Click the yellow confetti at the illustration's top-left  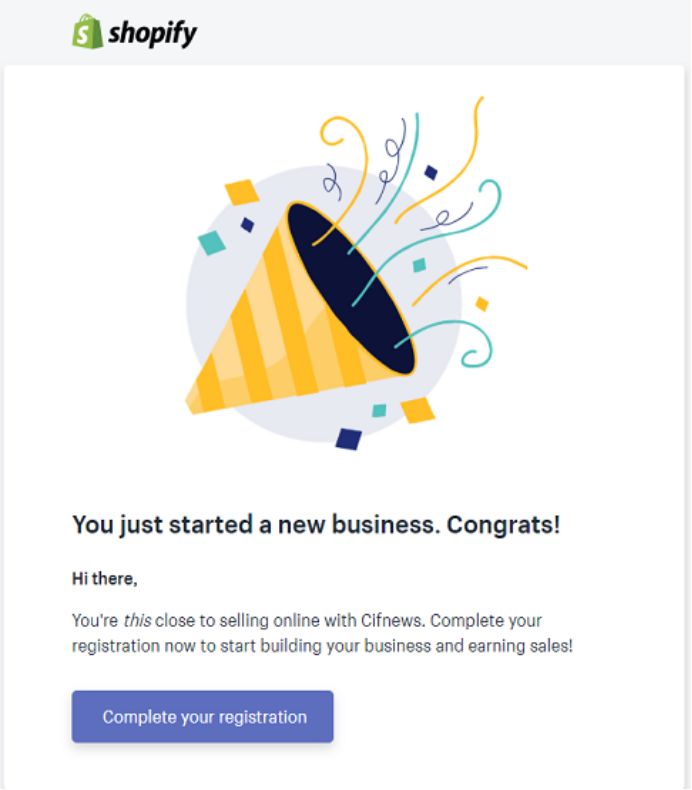(241, 190)
